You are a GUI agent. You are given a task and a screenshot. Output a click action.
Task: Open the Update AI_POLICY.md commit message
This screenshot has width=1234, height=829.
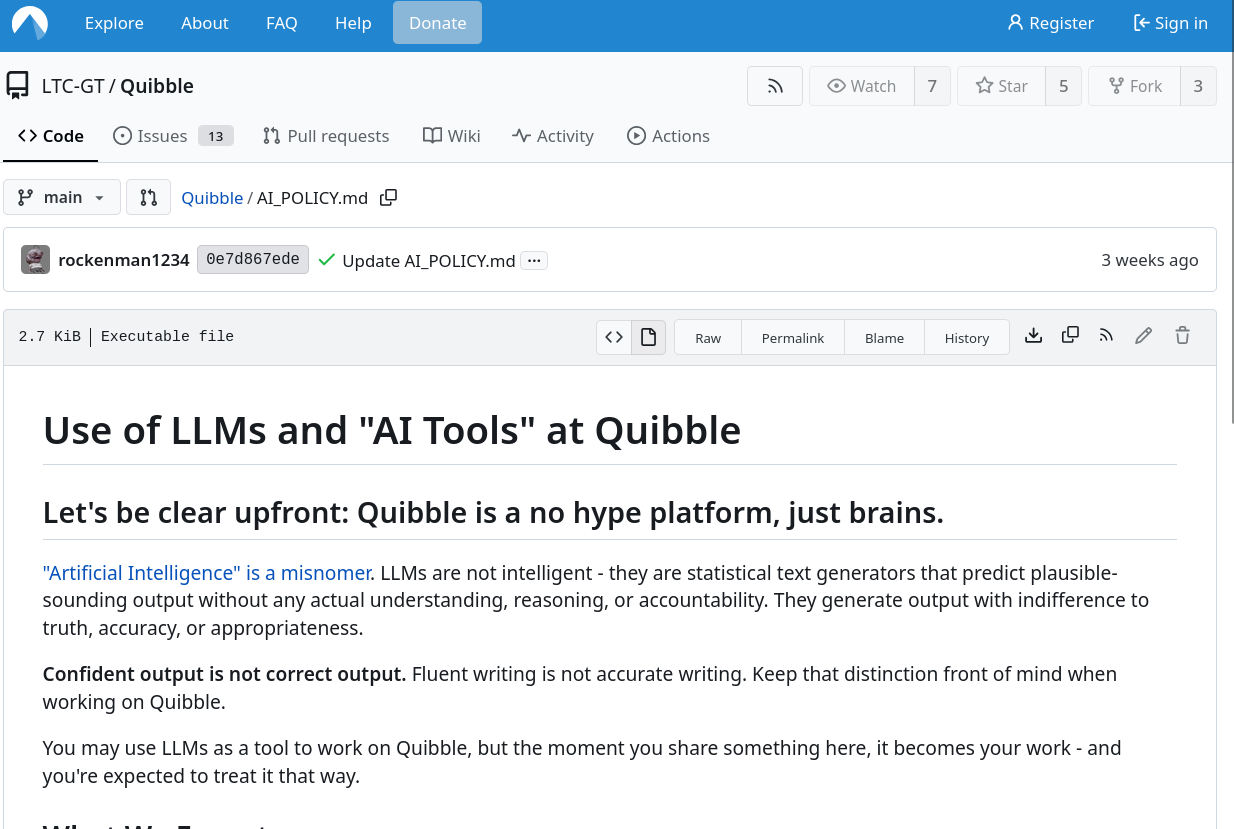429,261
